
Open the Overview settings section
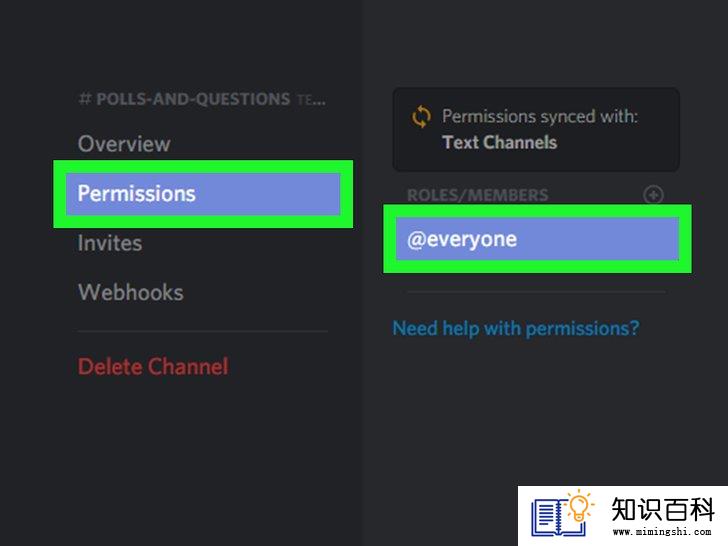pyautogui.click(x=124, y=144)
